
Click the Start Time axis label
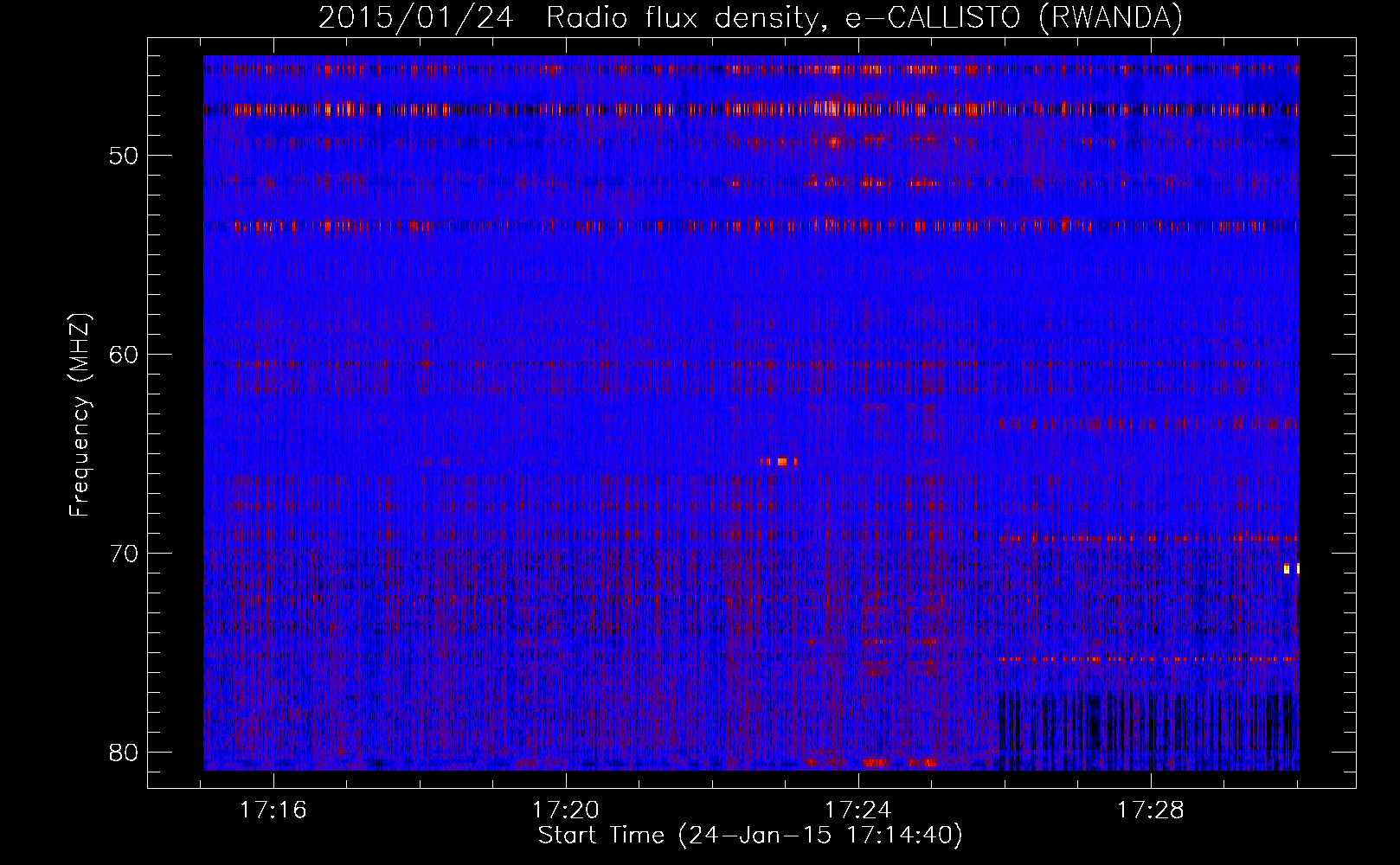click(x=750, y=836)
